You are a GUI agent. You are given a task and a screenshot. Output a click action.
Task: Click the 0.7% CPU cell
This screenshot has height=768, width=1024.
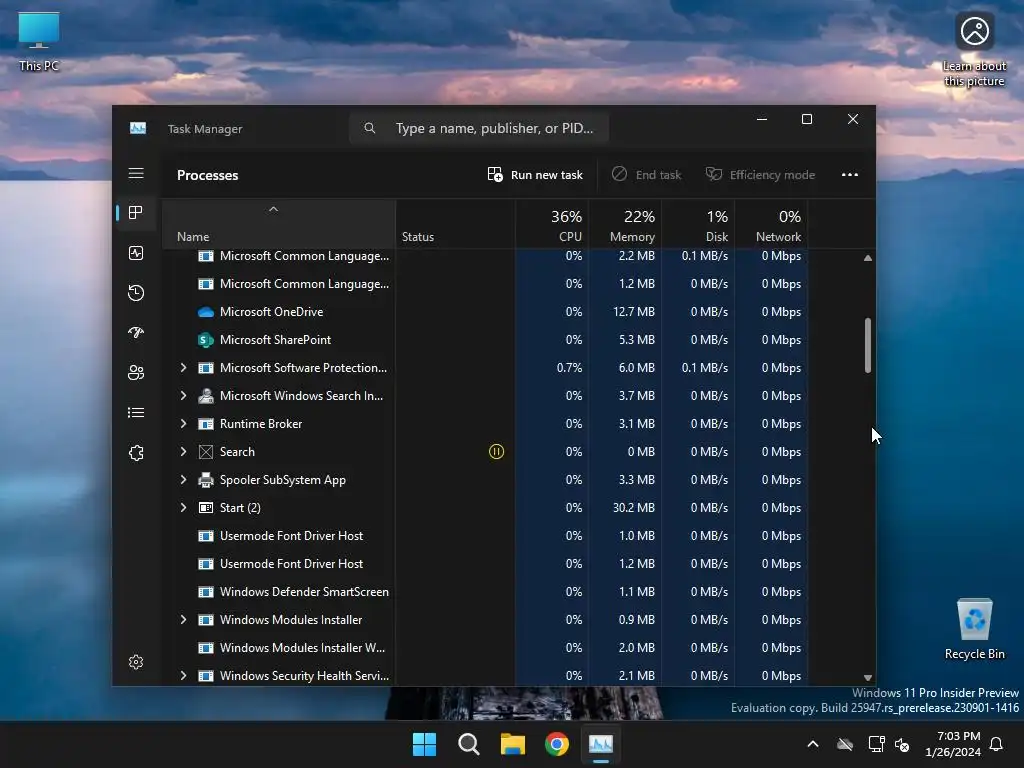pos(552,368)
